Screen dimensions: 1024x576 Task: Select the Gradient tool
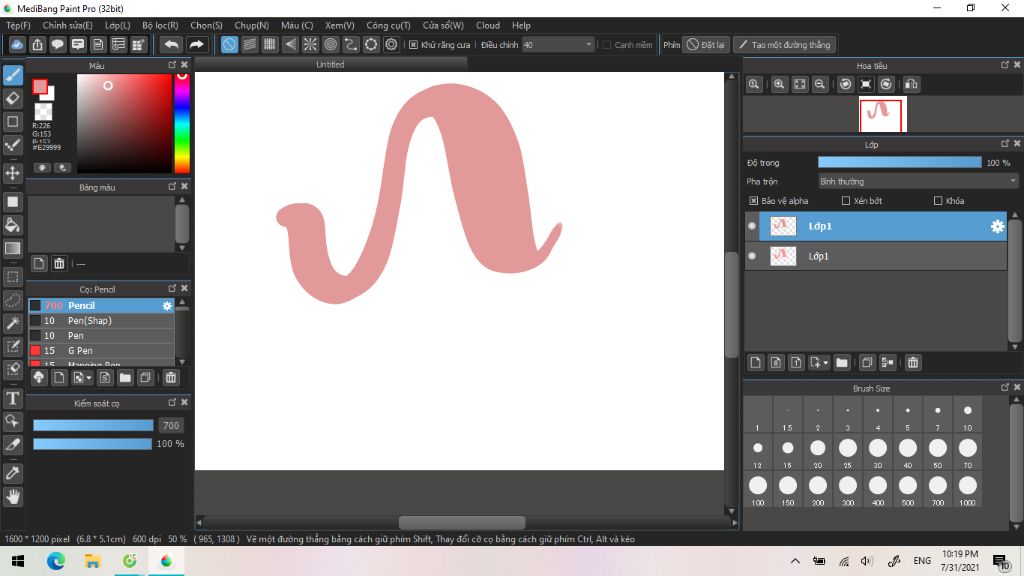click(x=12, y=248)
